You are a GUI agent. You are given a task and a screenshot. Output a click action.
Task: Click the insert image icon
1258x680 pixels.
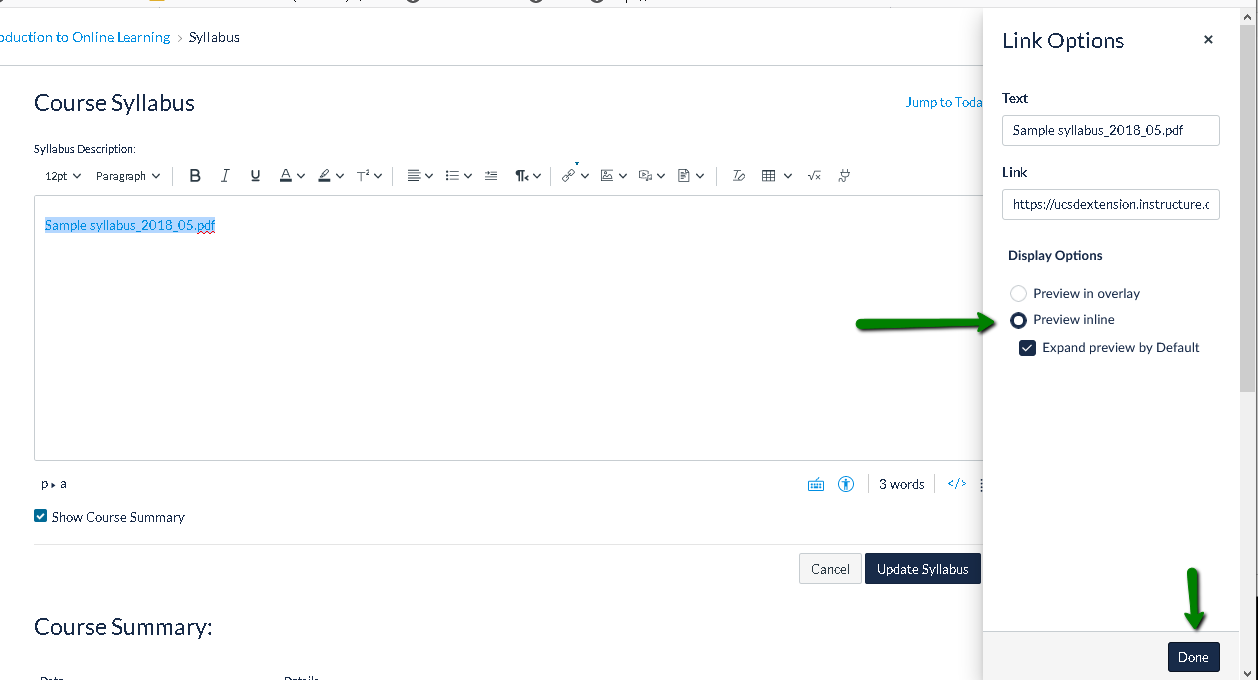click(606, 176)
